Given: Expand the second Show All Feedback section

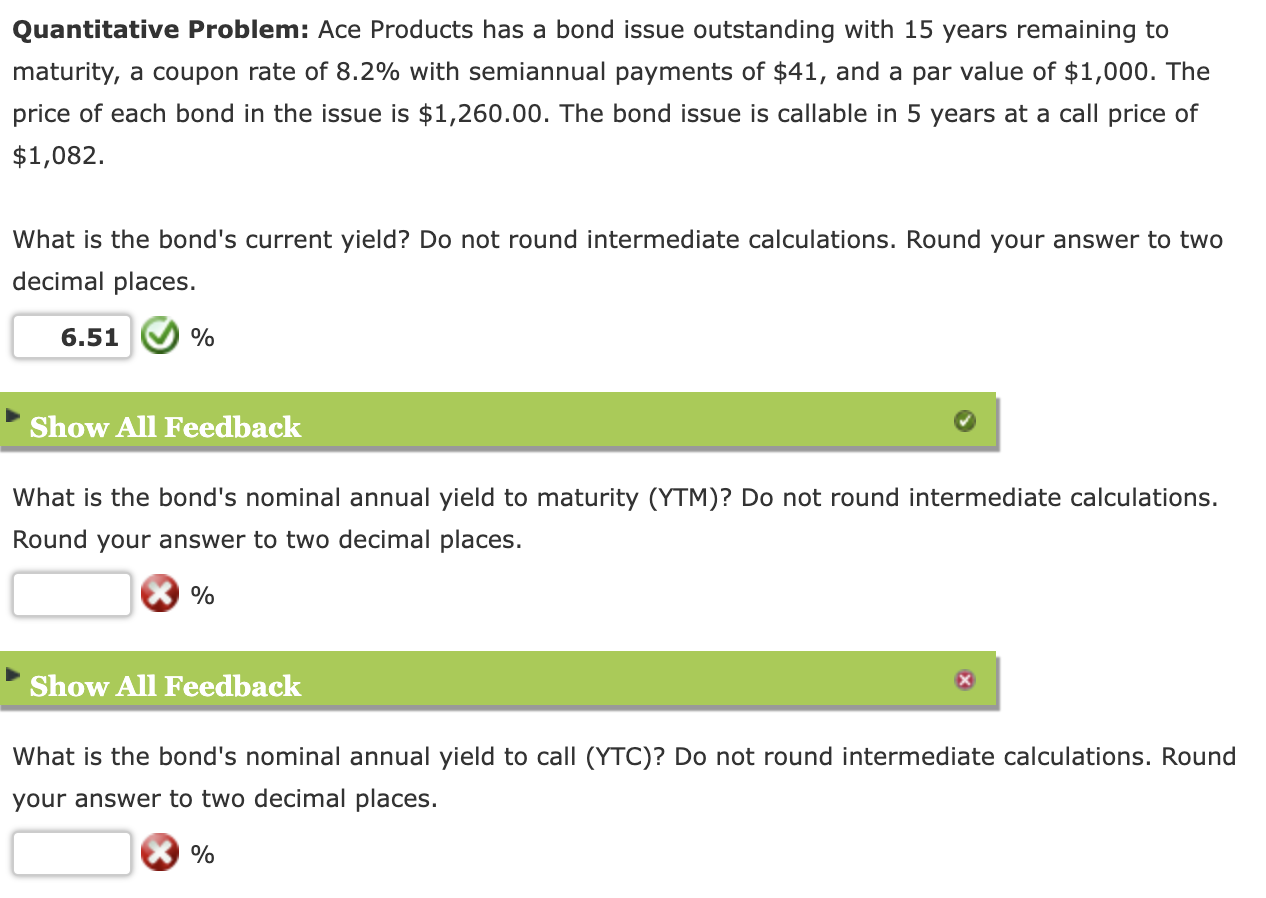Looking at the screenshot, I should (x=165, y=687).
